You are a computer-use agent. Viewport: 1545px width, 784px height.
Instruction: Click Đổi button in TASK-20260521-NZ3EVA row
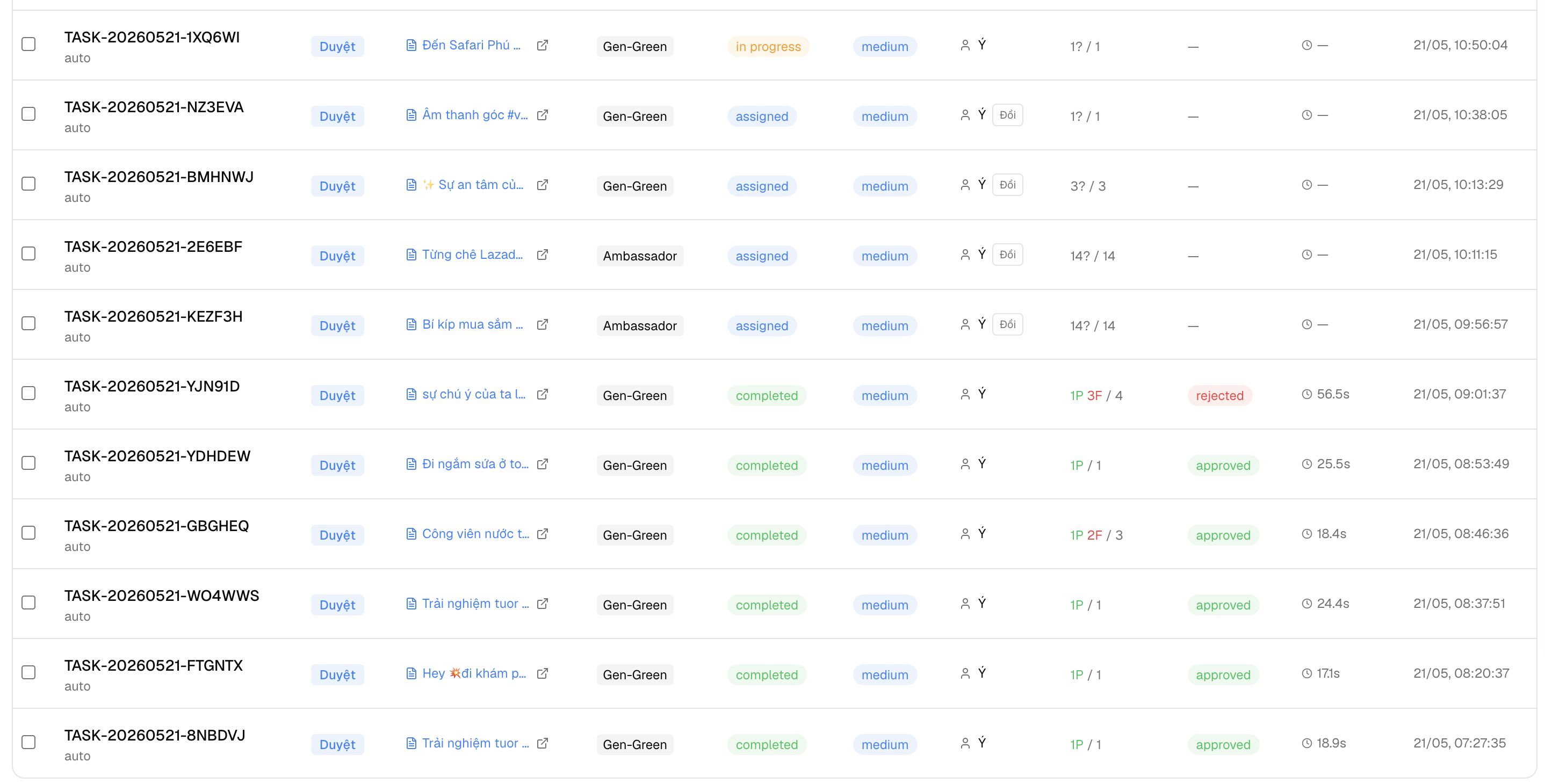click(1008, 114)
